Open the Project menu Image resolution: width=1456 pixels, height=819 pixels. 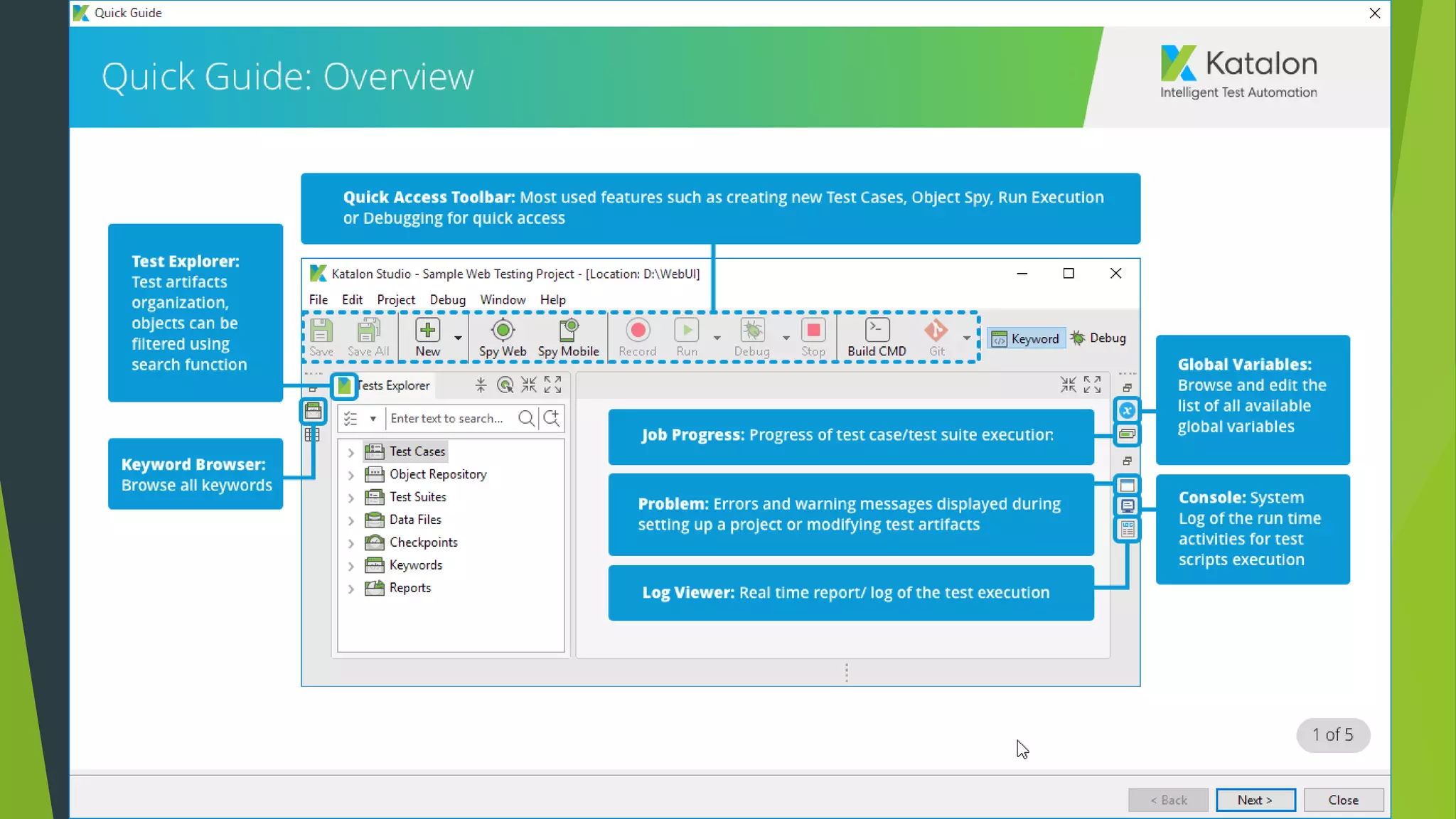[x=395, y=300]
